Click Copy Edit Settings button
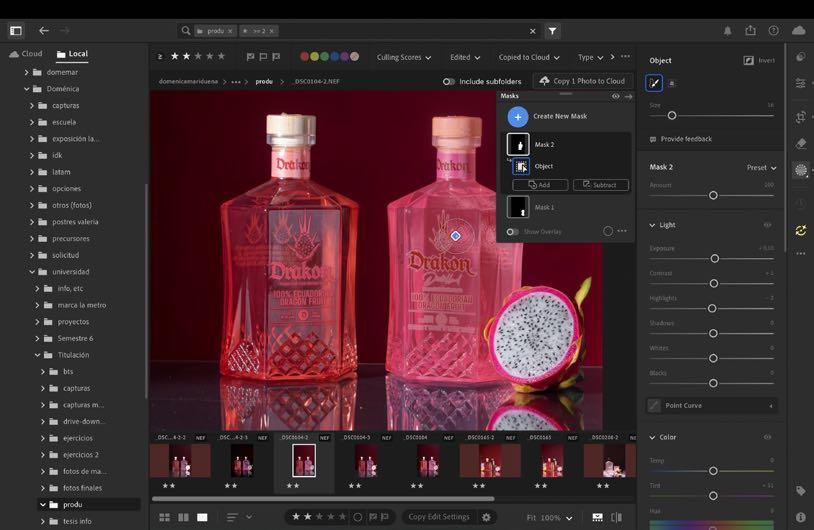 click(439, 517)
